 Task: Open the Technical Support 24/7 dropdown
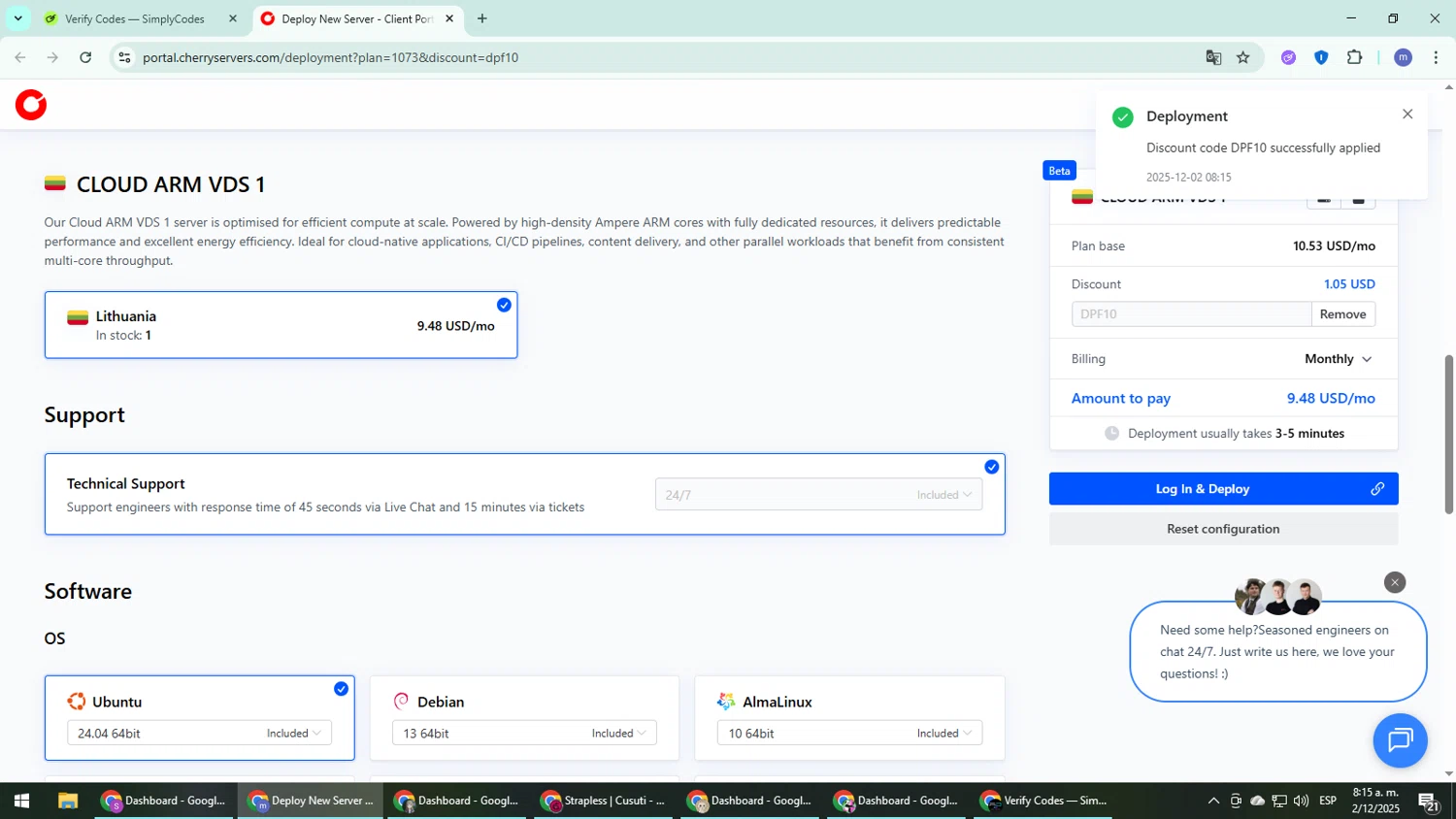pyautogui.click(x=818, y=495)
